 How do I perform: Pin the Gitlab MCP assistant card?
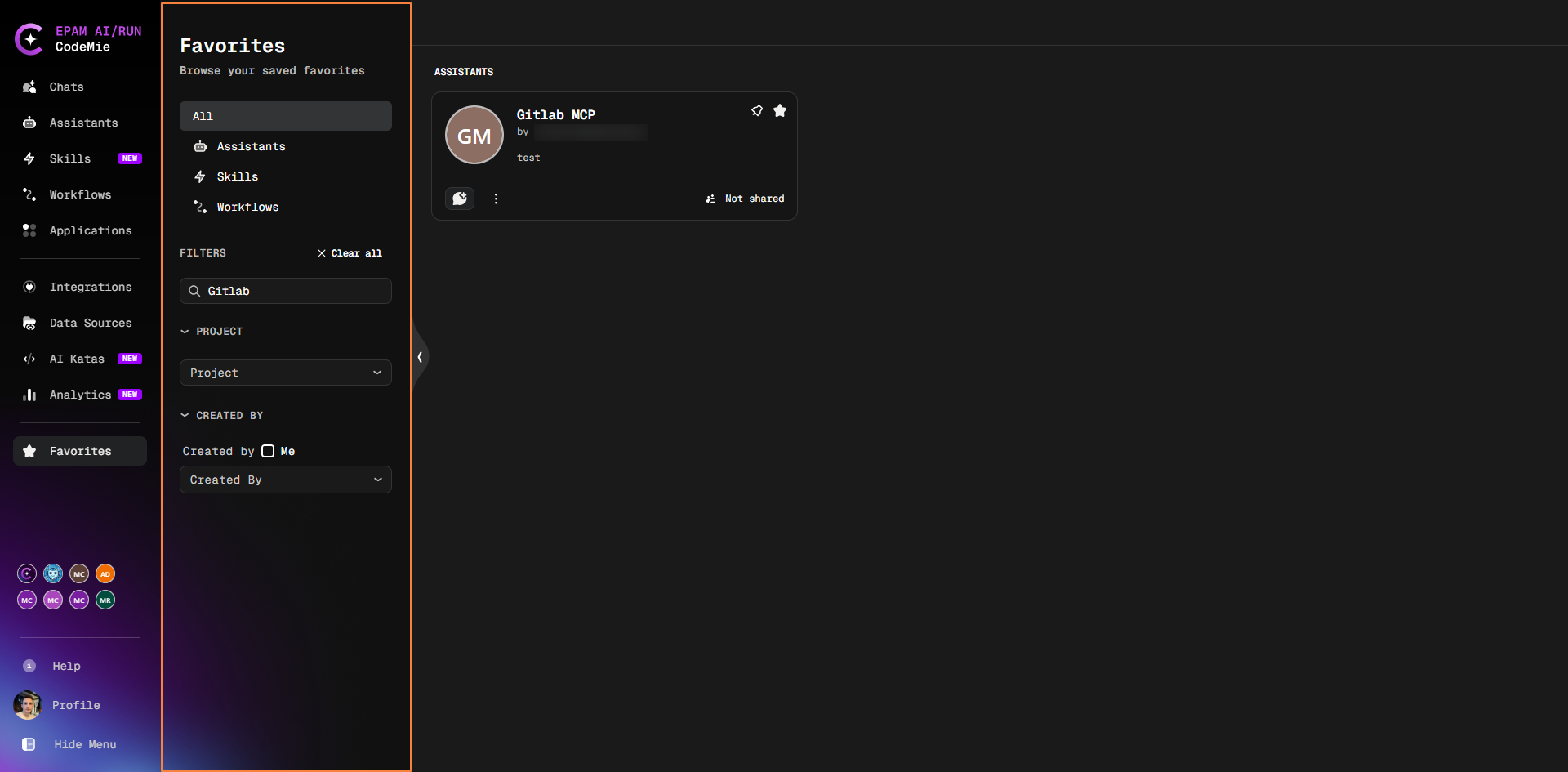pos(757,111)
